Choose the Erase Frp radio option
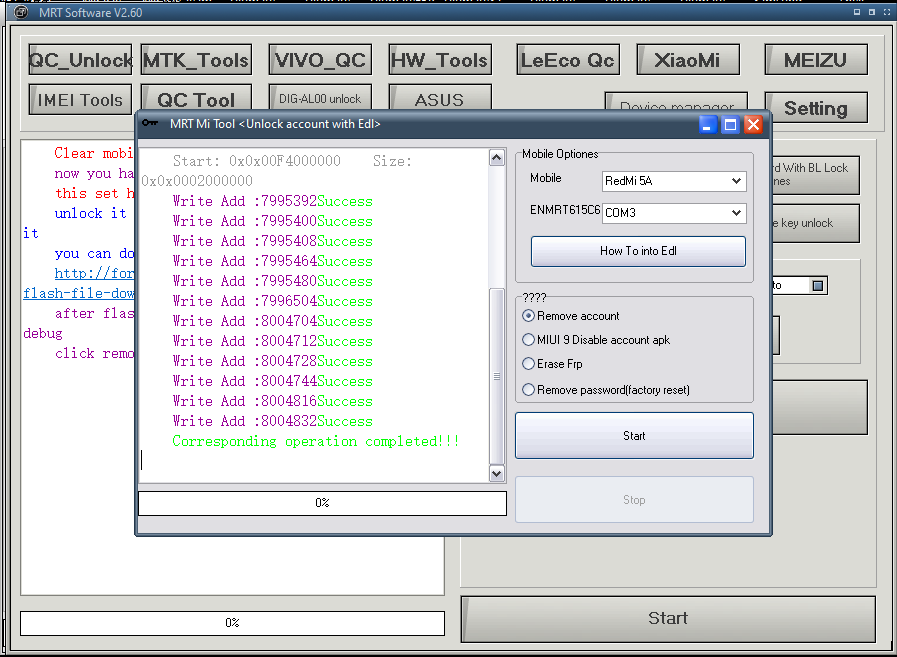This screenshot has width=897, height=657. tap(553, 364)
